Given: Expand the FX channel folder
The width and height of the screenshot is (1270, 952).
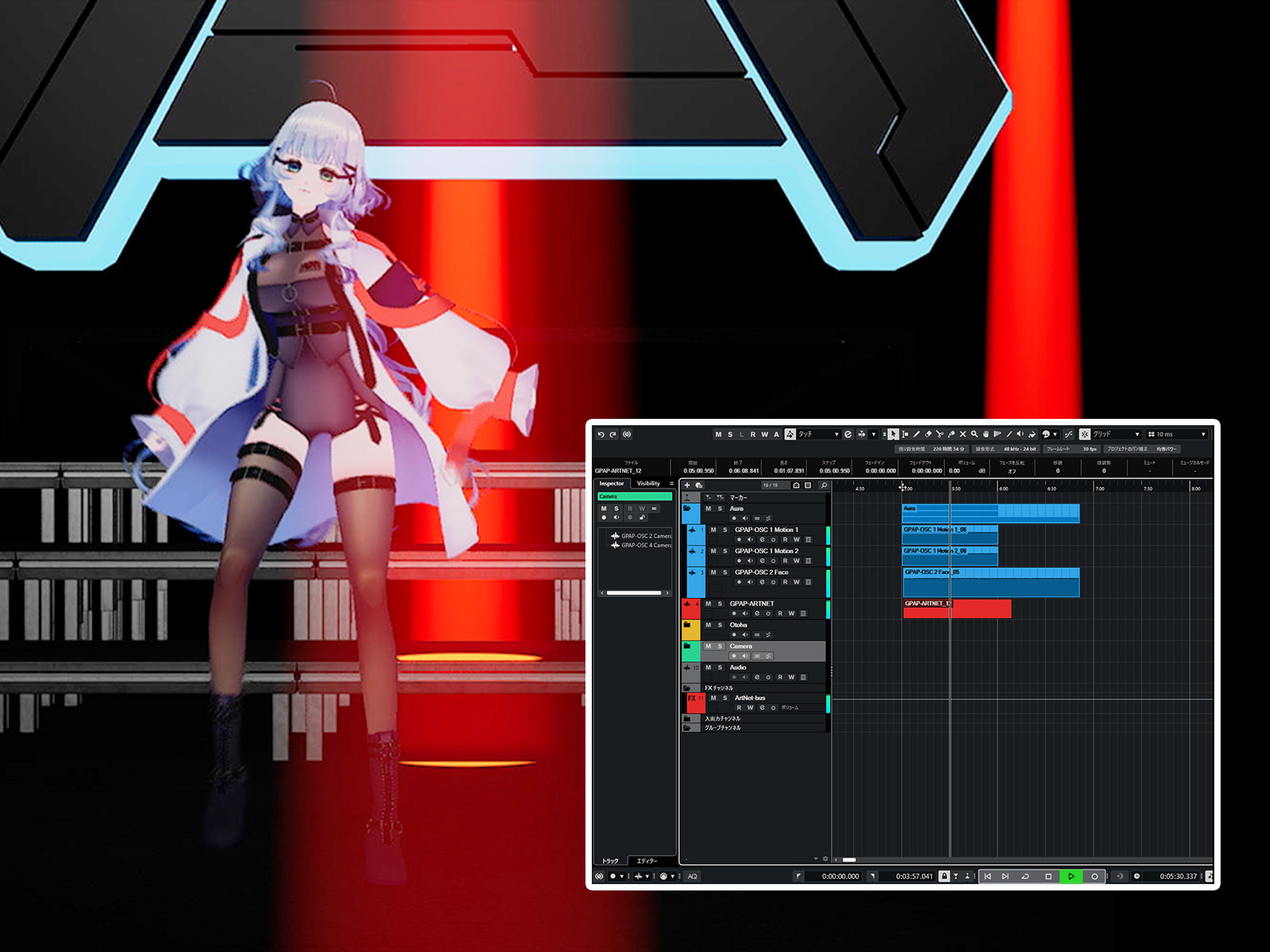Looking at the screenshot, I should (x=687, y=688).
